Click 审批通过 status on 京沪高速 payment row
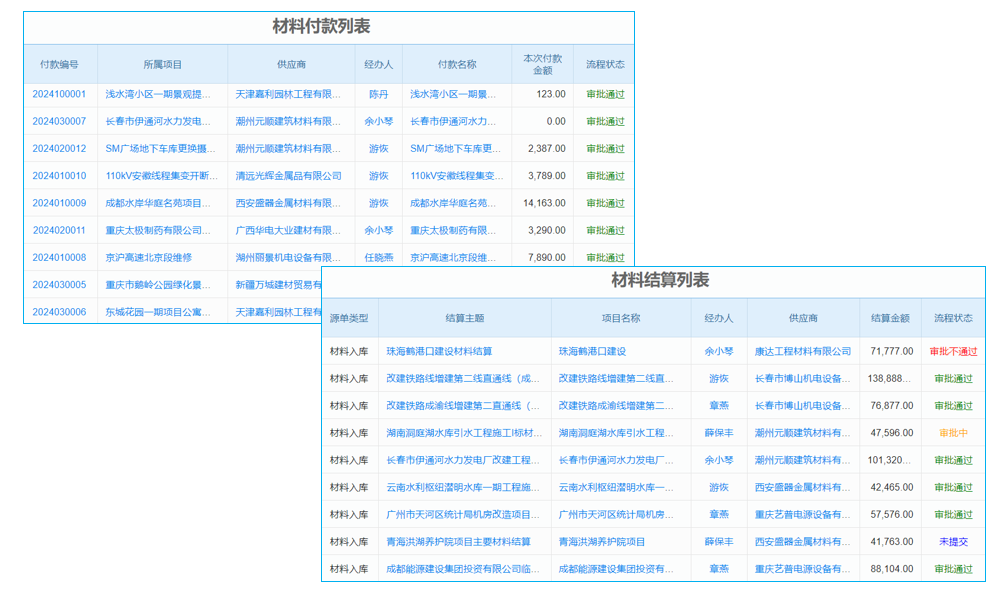The image size is (1000, 600). [x=607, y=257]
